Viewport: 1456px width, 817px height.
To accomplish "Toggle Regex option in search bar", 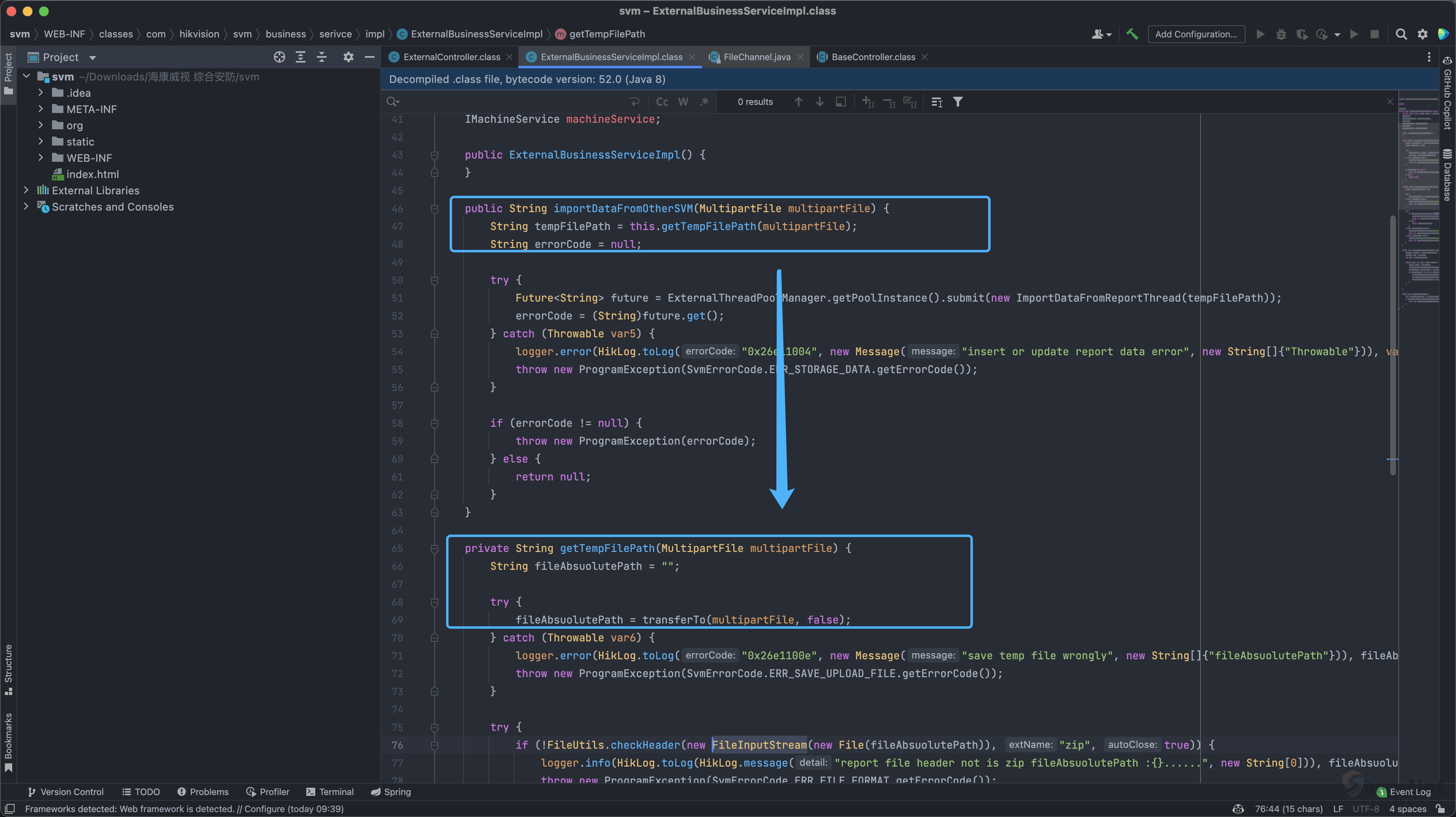I will point(704,102).
